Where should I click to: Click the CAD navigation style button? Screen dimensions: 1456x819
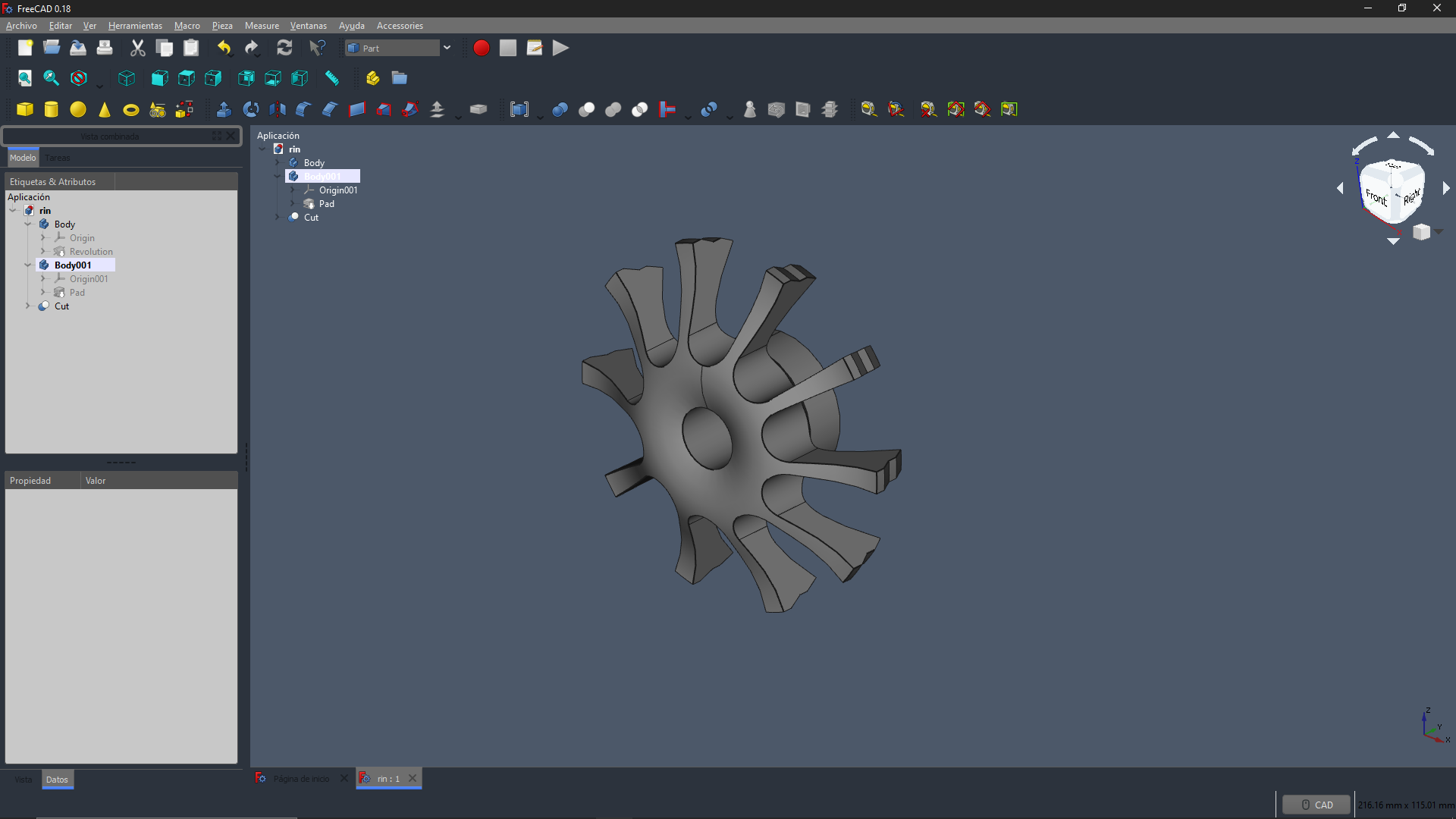click(1316, 805)
